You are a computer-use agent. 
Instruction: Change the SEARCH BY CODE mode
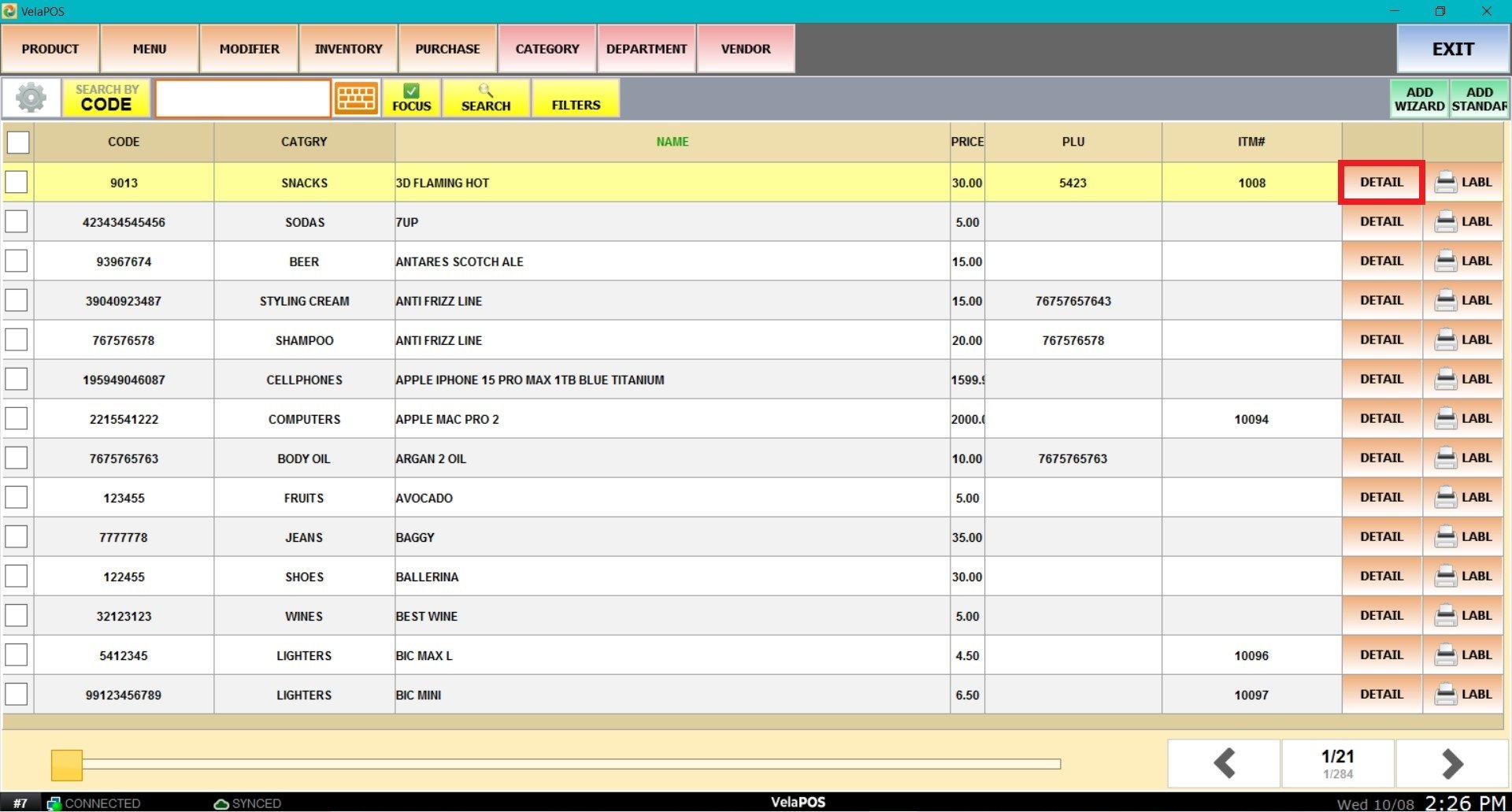tap(106, 98)
